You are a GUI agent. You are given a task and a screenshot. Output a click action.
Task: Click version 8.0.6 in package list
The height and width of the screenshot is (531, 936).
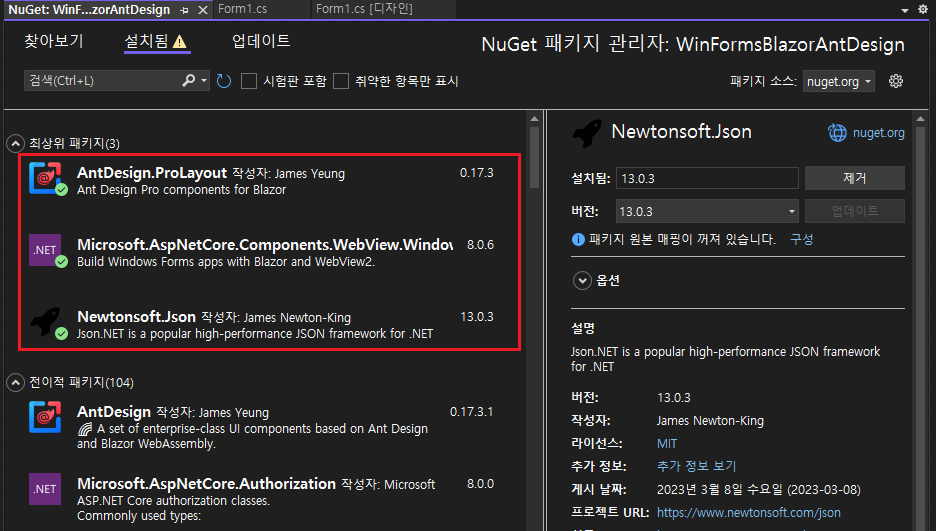point(480,245)
